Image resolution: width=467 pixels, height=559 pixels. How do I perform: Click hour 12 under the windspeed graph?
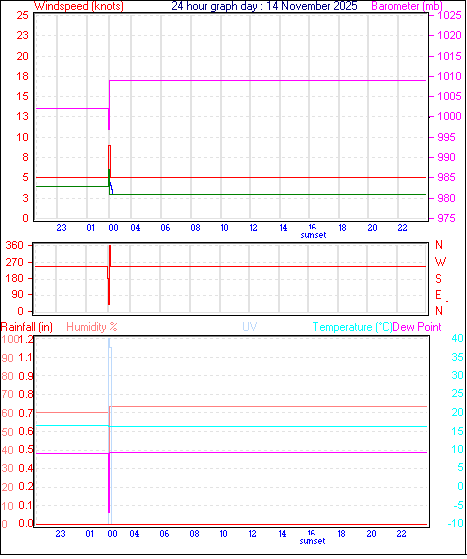tap(253, 228)
